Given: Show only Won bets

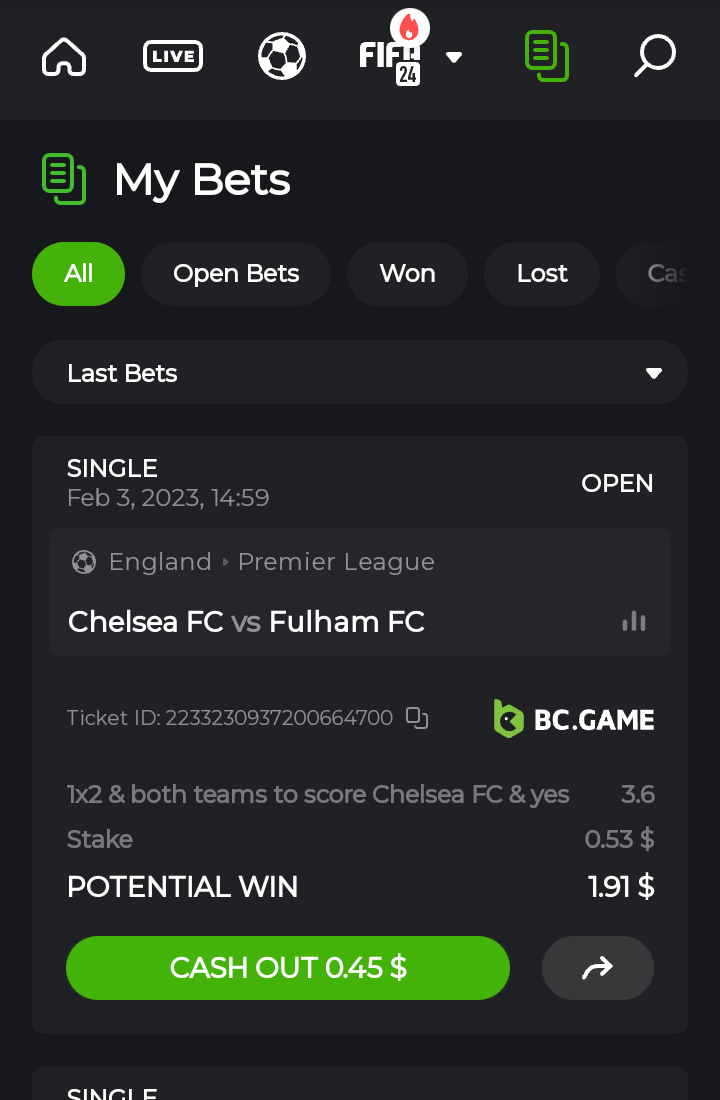Looking at the screenshot, I should click(407, 274).
